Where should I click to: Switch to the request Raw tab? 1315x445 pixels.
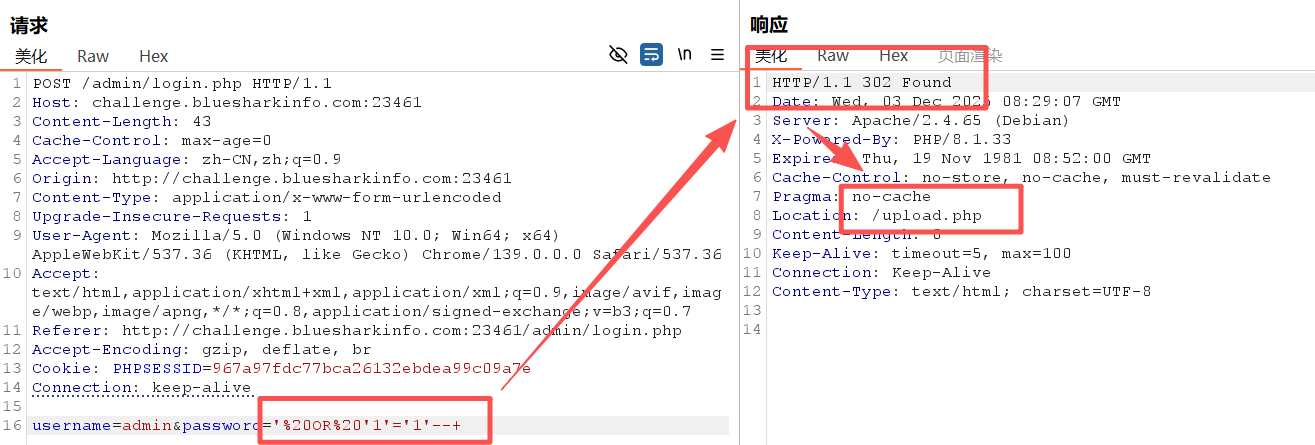coord(93,56)
